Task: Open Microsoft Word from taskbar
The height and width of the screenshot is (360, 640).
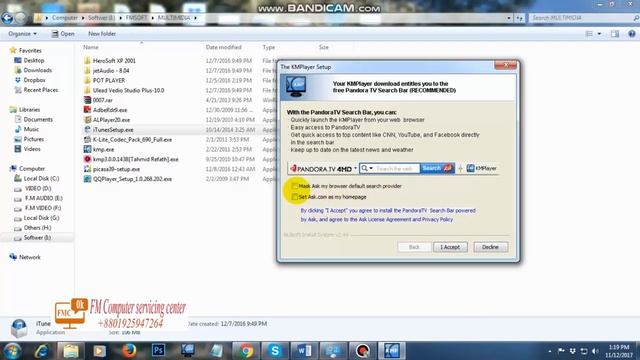Action: 304,351
